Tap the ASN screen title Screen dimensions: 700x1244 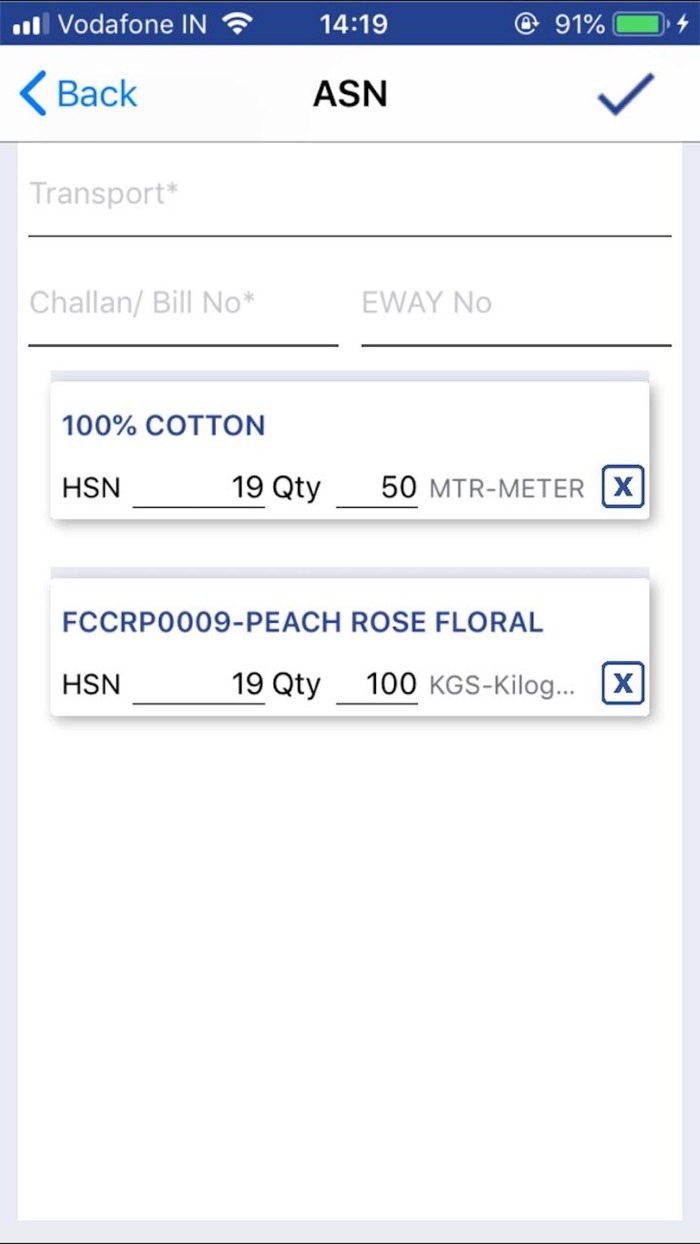point(350,95)
